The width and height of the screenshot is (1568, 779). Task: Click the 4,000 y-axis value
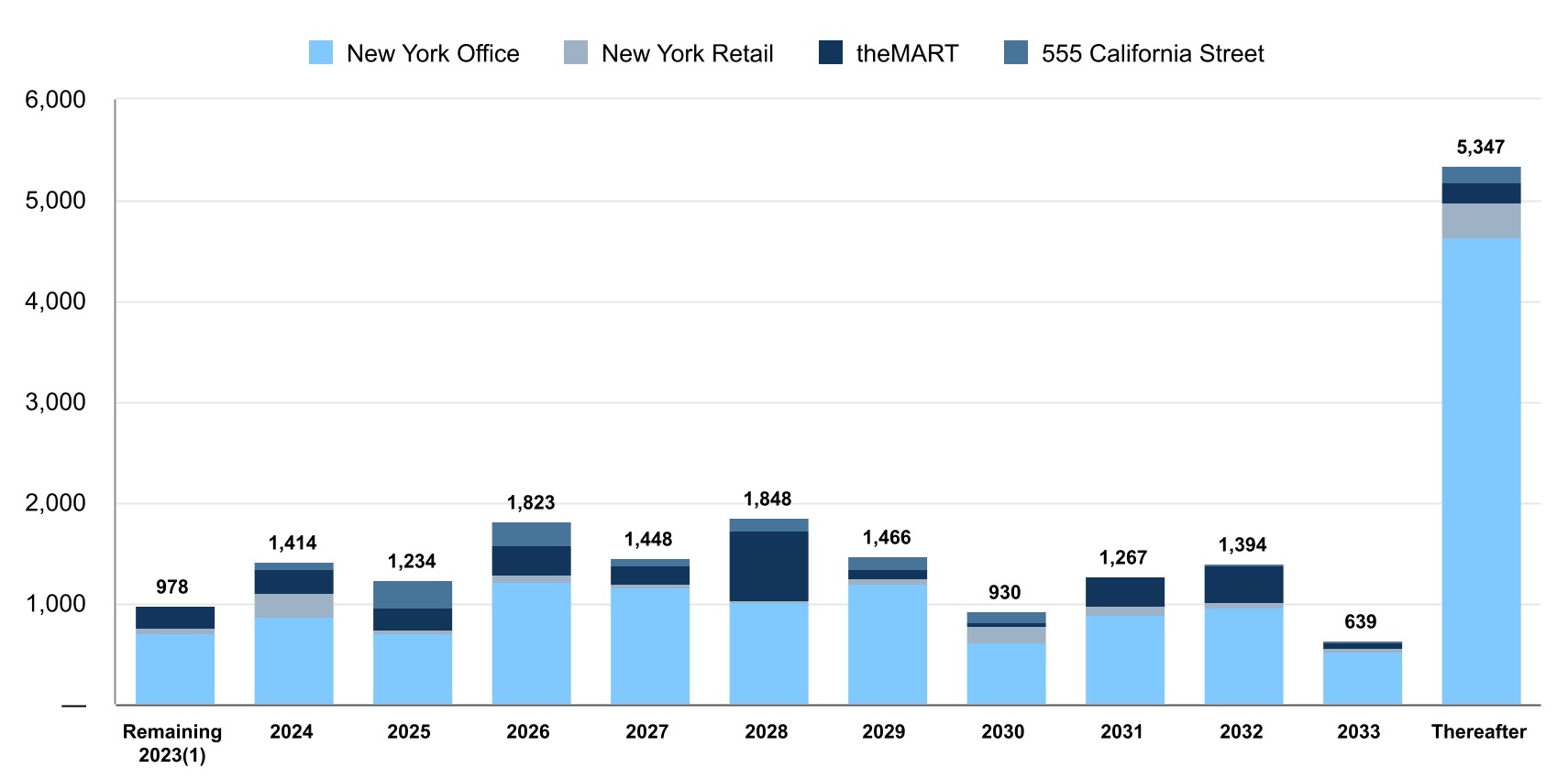click(55, 302)
